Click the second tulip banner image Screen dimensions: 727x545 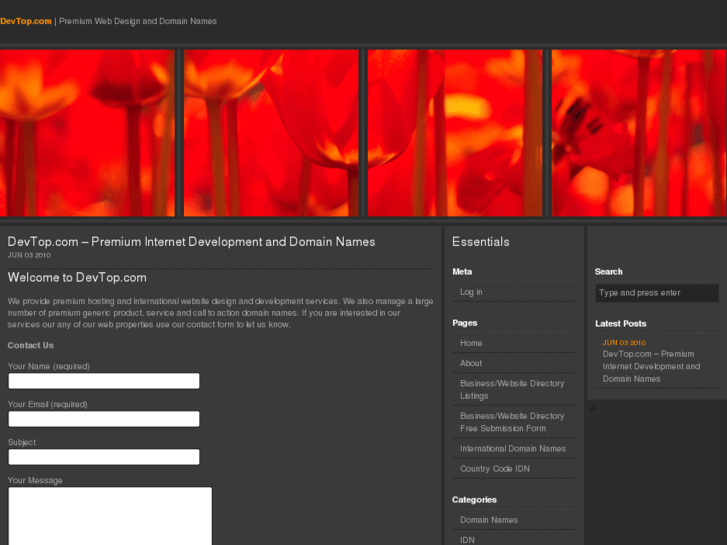271,133
